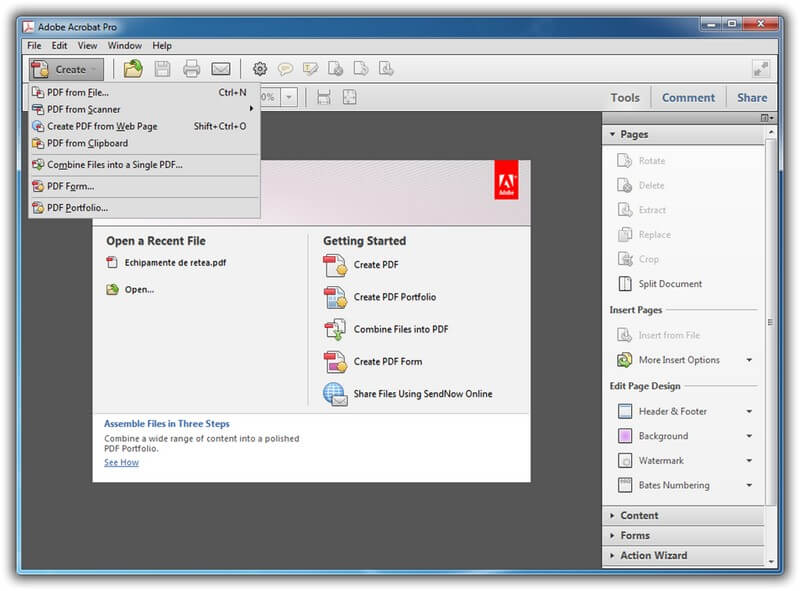This screenshot has height=591, width=800.
Task: Click the Delete icon in Pages panel
Action: [624, 185]
